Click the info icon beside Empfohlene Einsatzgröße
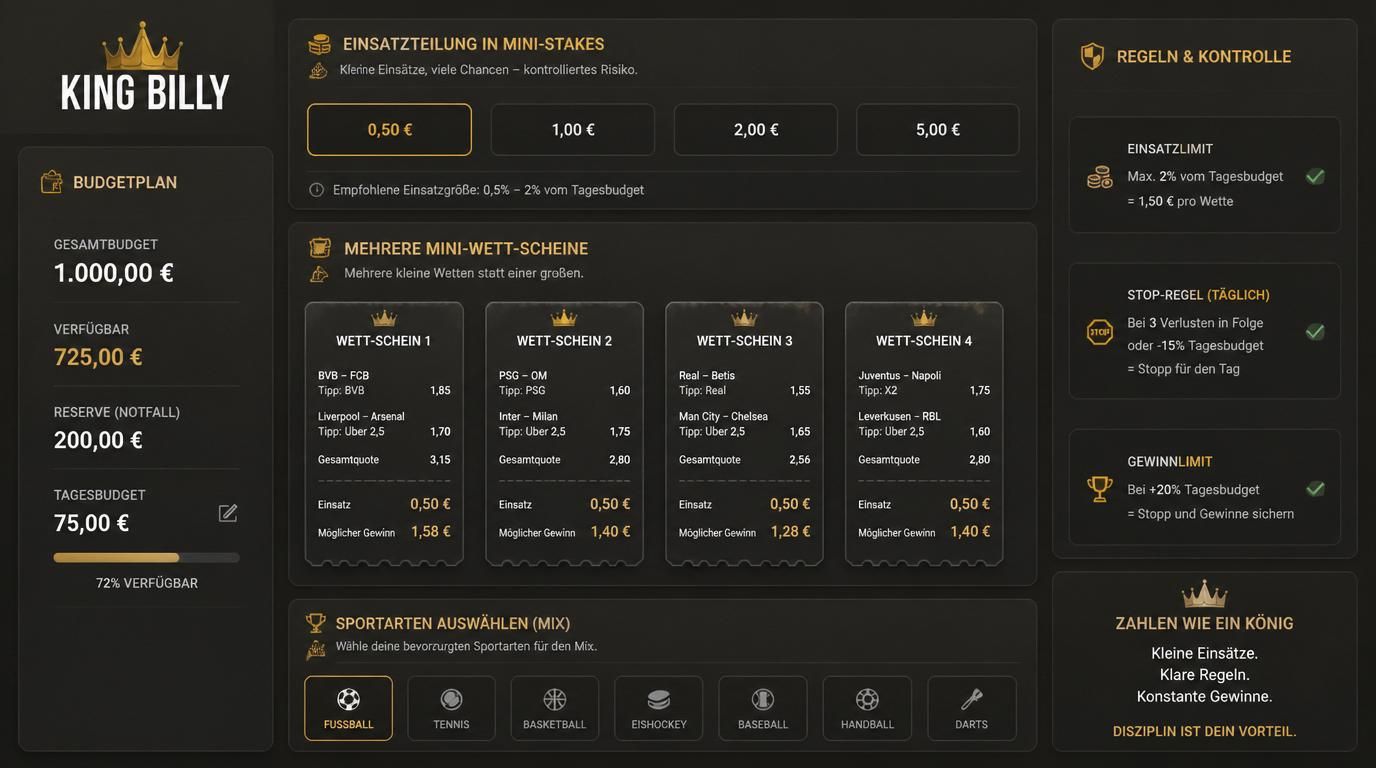This screenshot has width=1376, height=768. (317, 190)
